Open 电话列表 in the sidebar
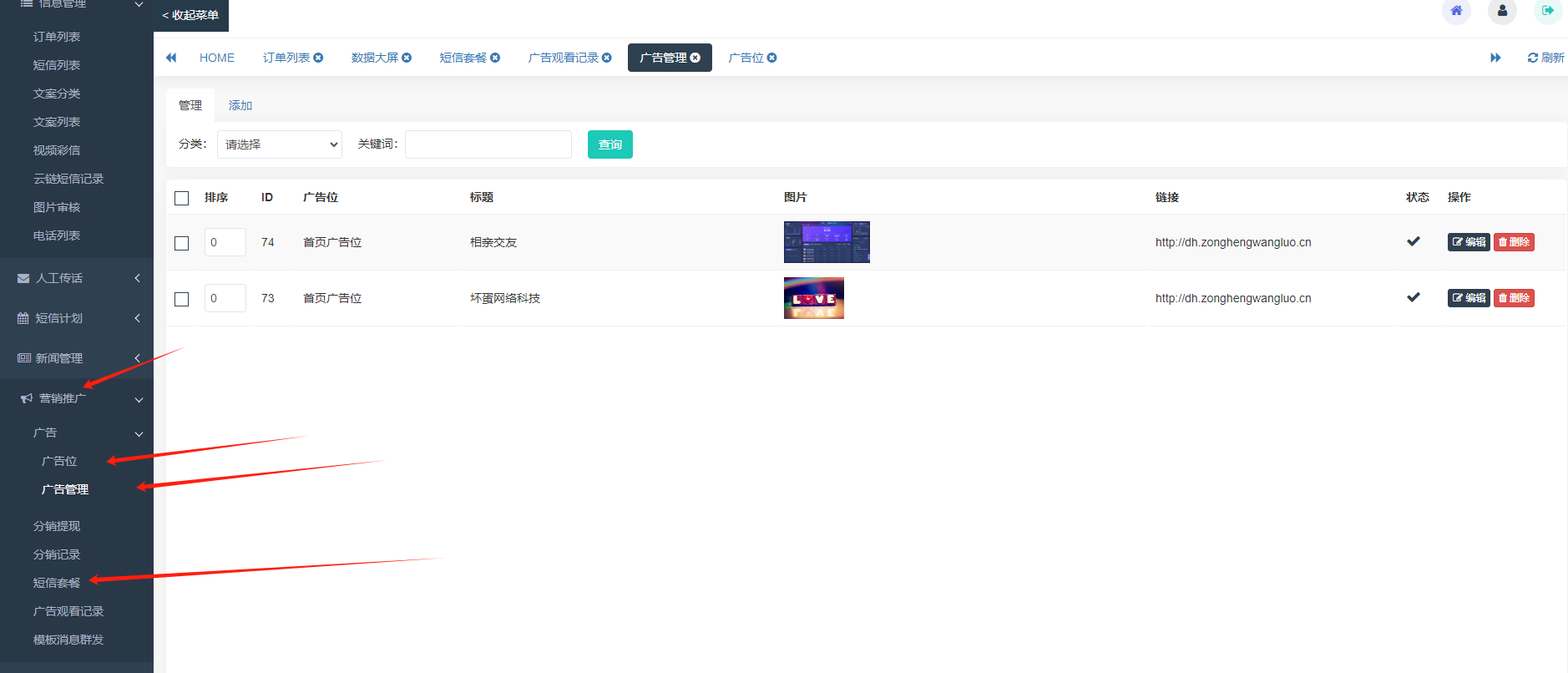The image size is (1568, 673). pos(57,235)
